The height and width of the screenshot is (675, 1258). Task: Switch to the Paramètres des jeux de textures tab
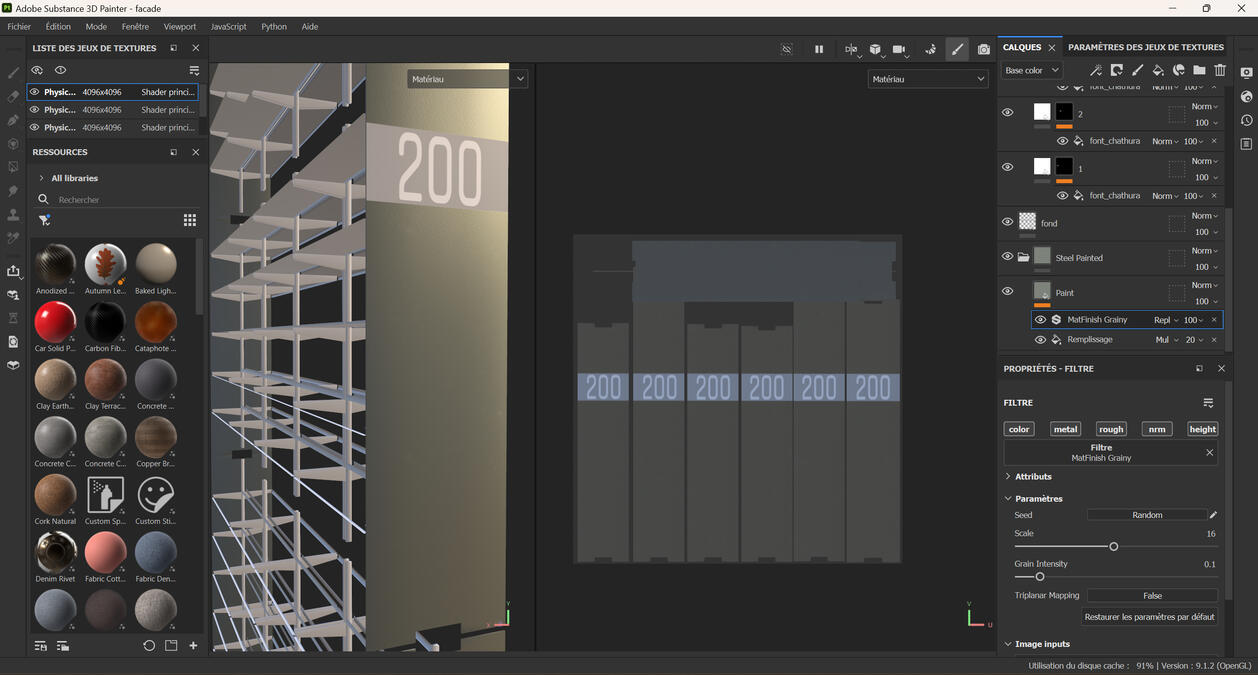[1146, 46]
